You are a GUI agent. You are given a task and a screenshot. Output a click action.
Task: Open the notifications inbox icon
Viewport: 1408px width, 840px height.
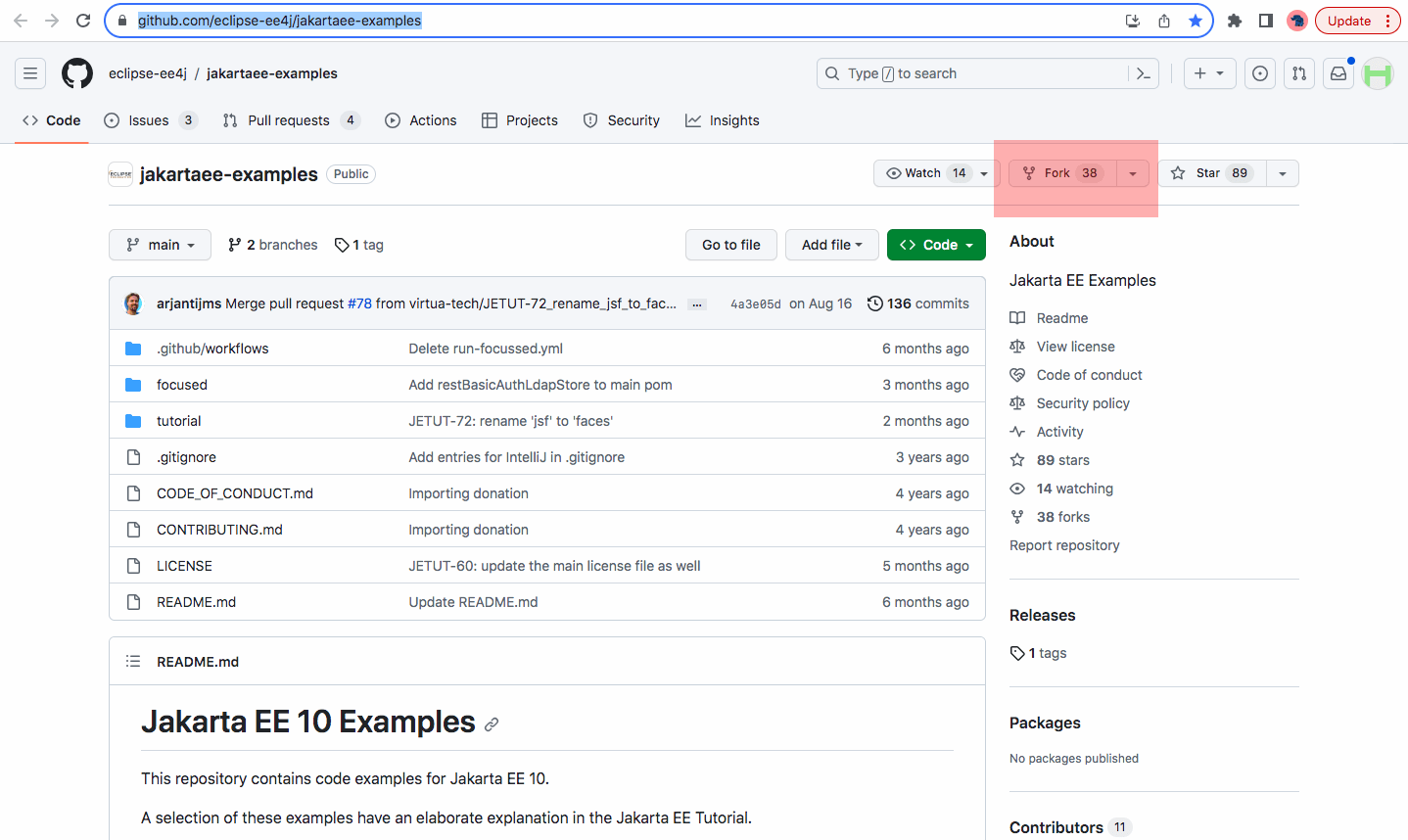tap(1338, 73)
